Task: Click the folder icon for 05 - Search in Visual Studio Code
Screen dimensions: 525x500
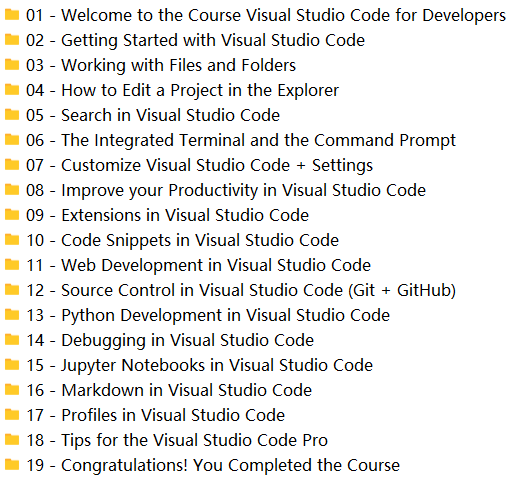Action: [12, 115]
